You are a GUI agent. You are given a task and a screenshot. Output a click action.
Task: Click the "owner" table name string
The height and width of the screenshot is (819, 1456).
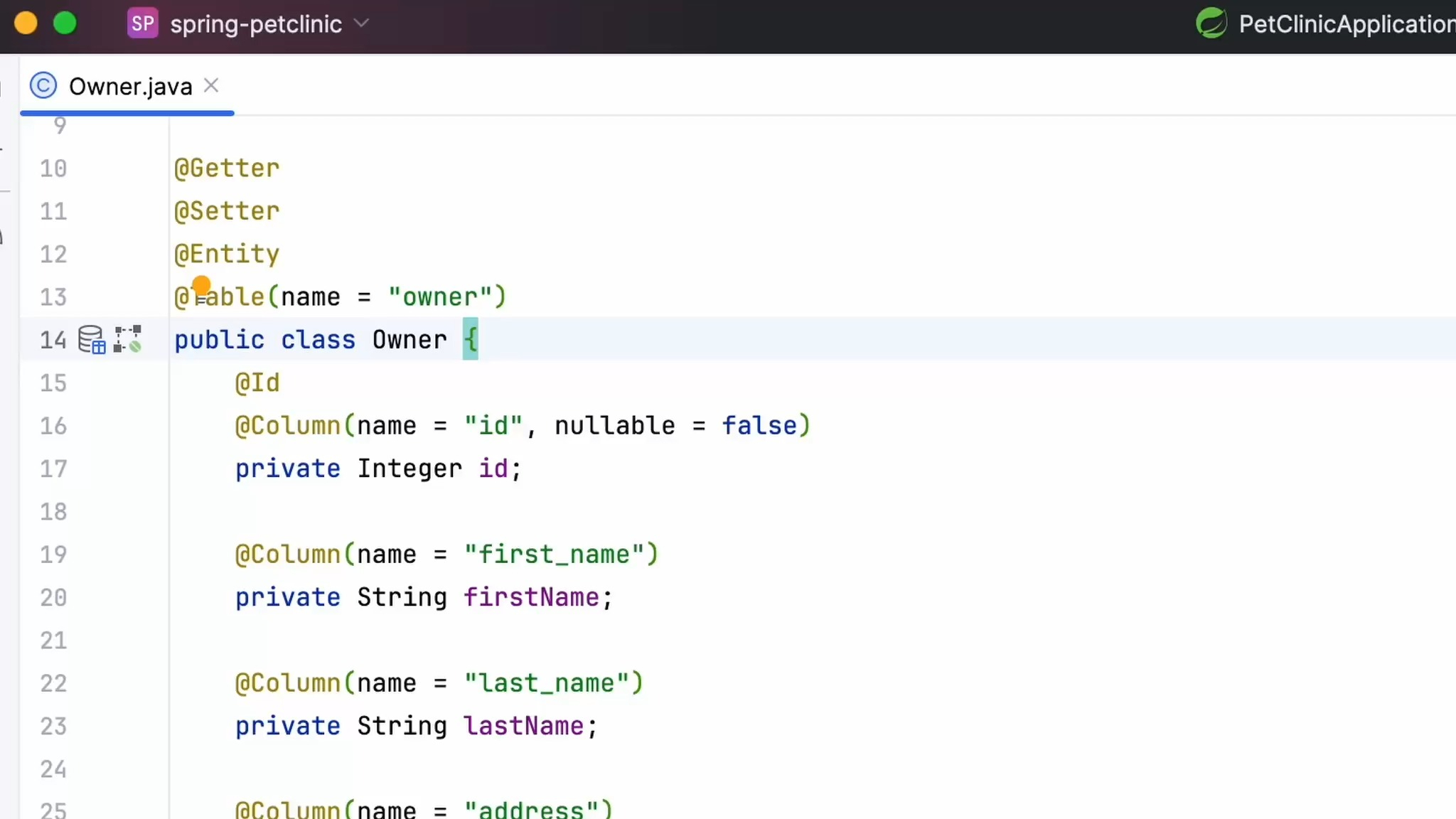pyautogui.click(x=440, y=297)
